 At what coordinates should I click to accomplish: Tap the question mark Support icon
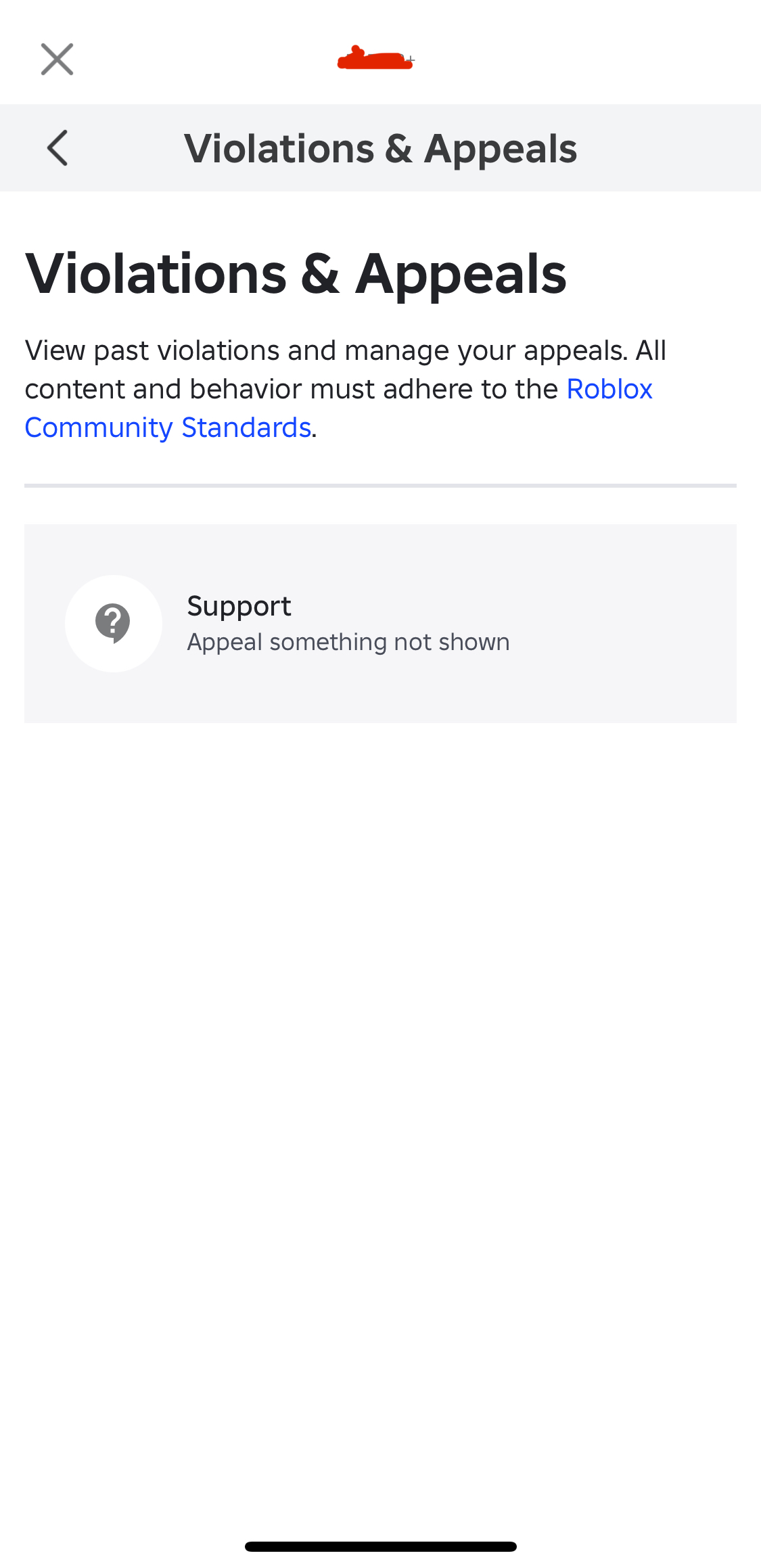(113, 623)
